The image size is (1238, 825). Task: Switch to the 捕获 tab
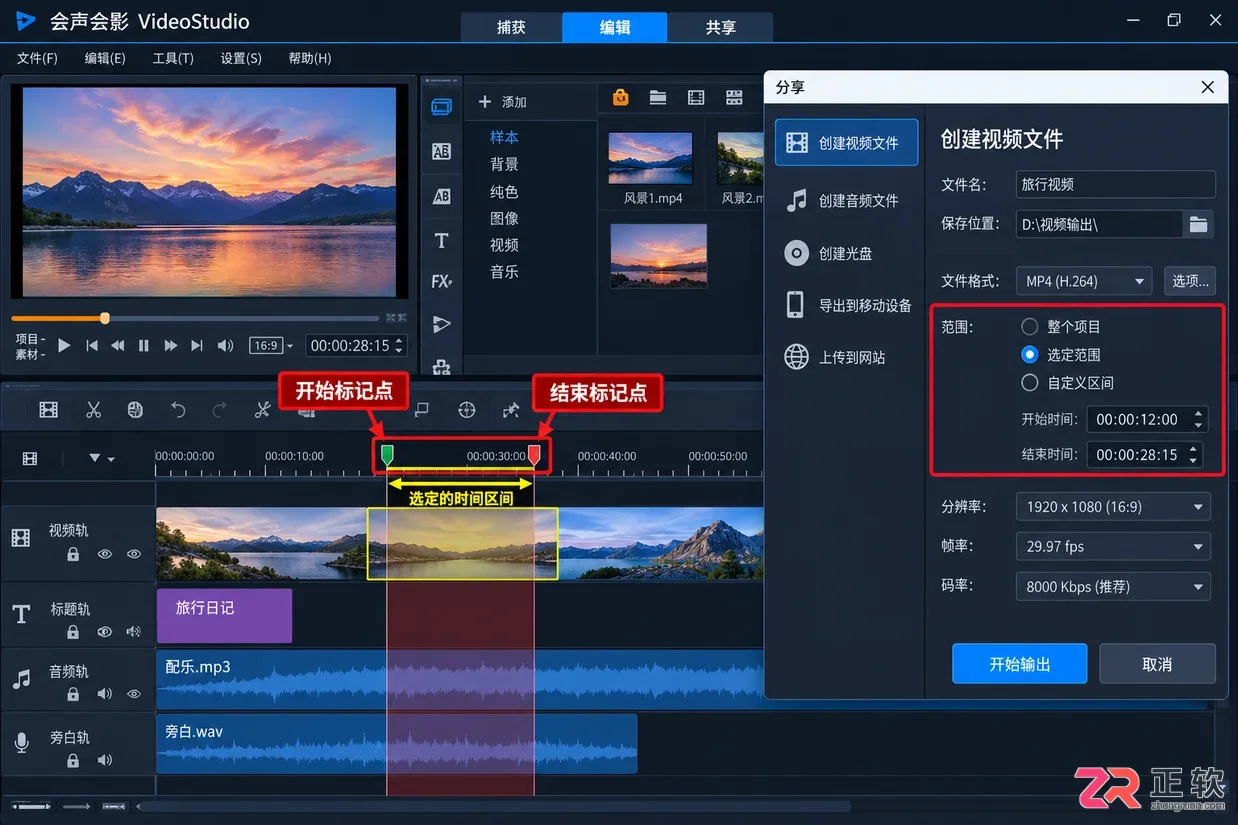point(511,27)
